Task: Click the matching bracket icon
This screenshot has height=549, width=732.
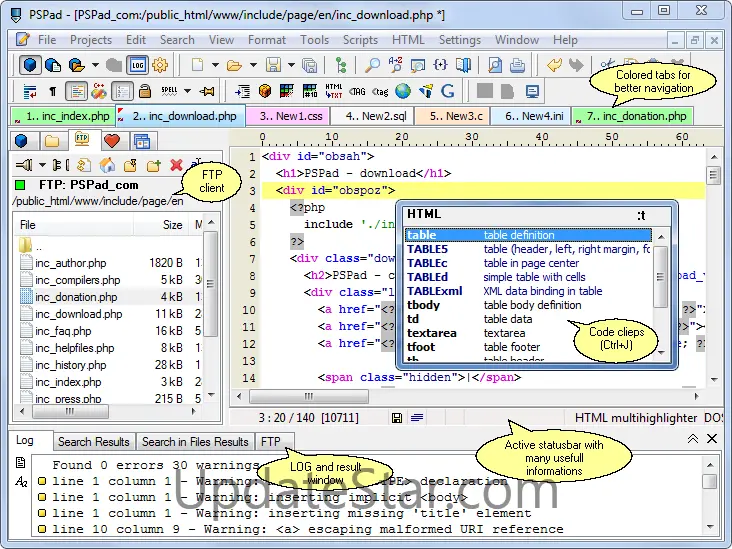Action: [440, 65]
